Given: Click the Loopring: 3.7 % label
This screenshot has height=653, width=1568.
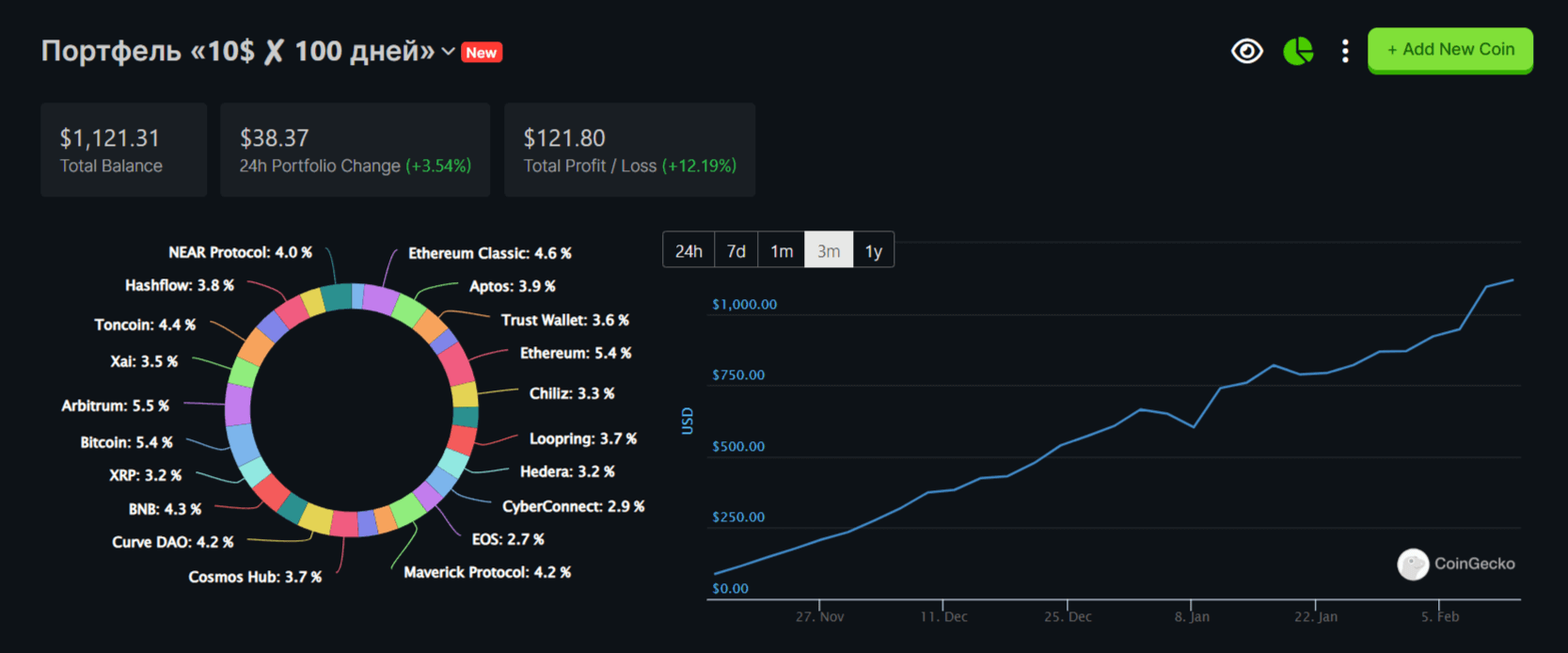Looking at the screenshot, I should [583, 438].
